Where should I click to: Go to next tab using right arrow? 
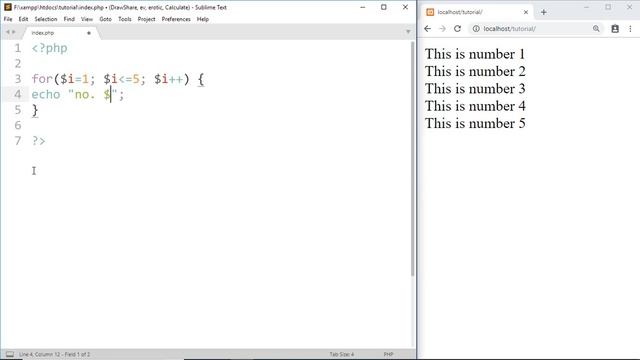point(14,32)
